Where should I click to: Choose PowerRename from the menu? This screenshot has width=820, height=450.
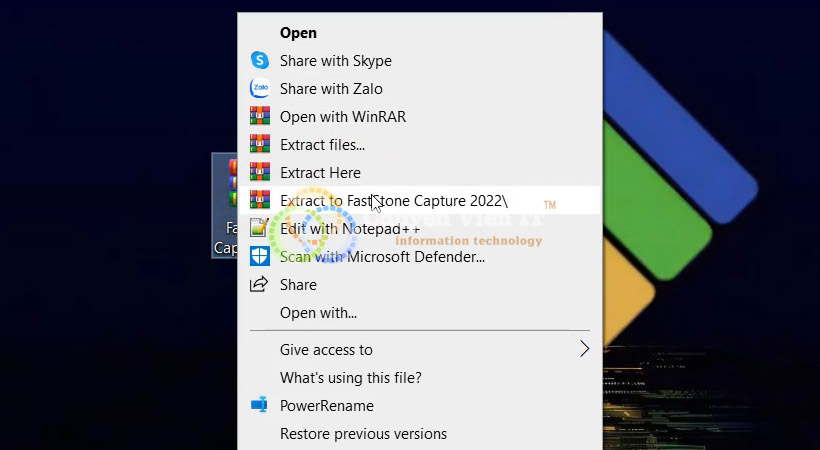coord(420,406)
